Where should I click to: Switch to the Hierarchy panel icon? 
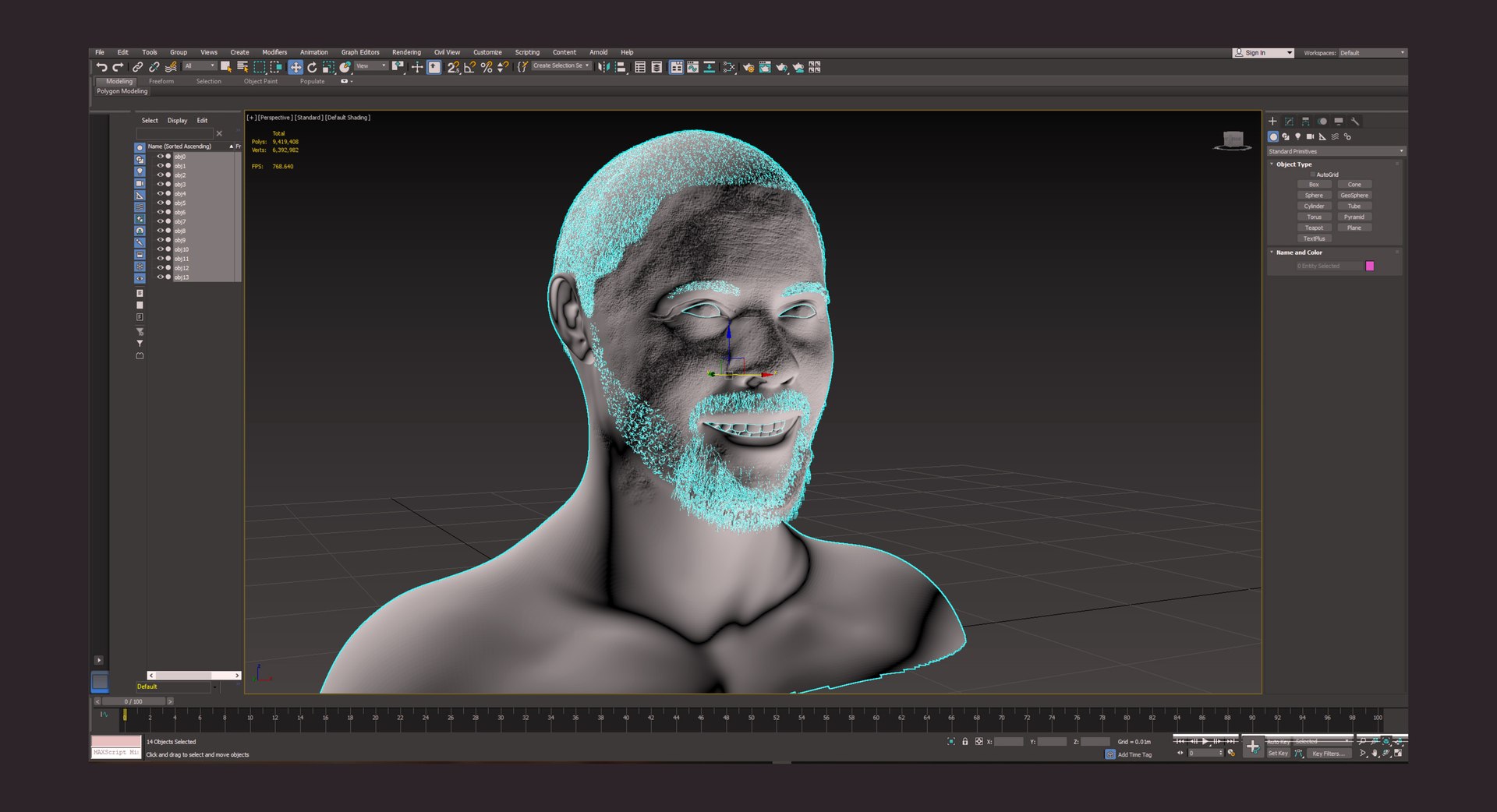click(1306, 121)
